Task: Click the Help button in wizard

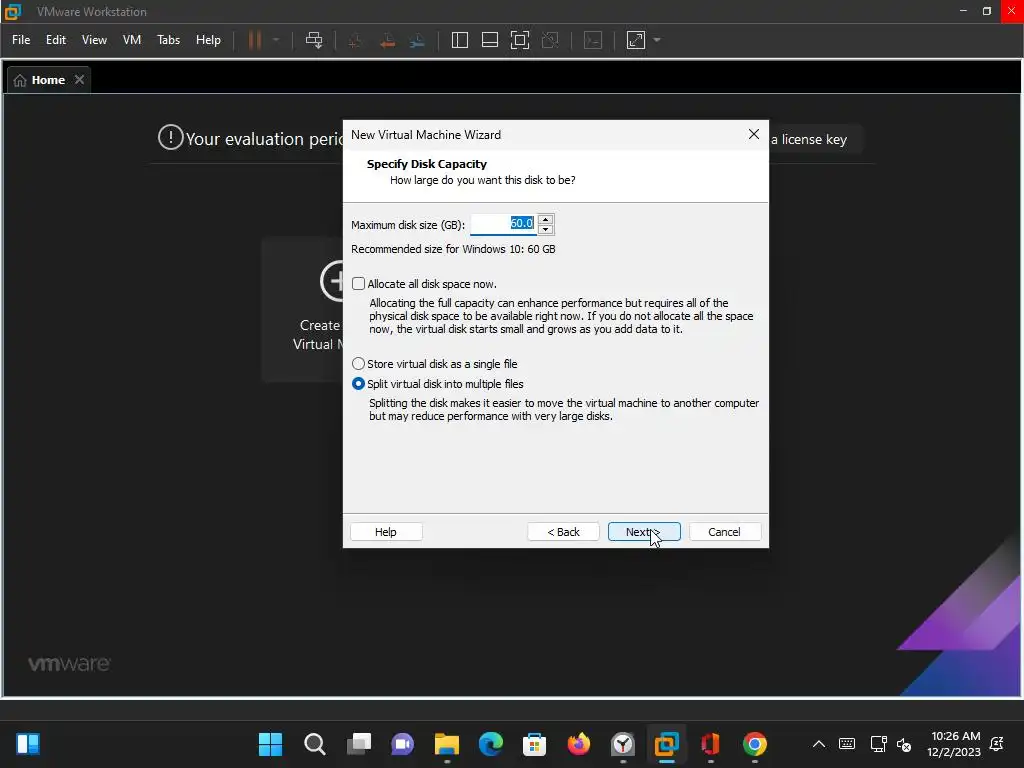Action: click(x=386, y=532)
